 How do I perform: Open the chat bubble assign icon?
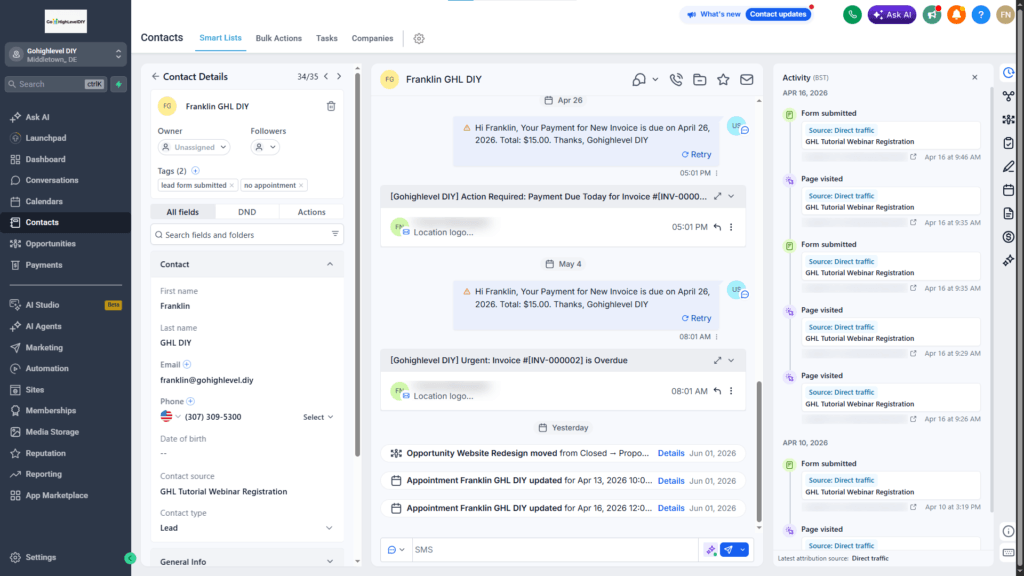639,80
